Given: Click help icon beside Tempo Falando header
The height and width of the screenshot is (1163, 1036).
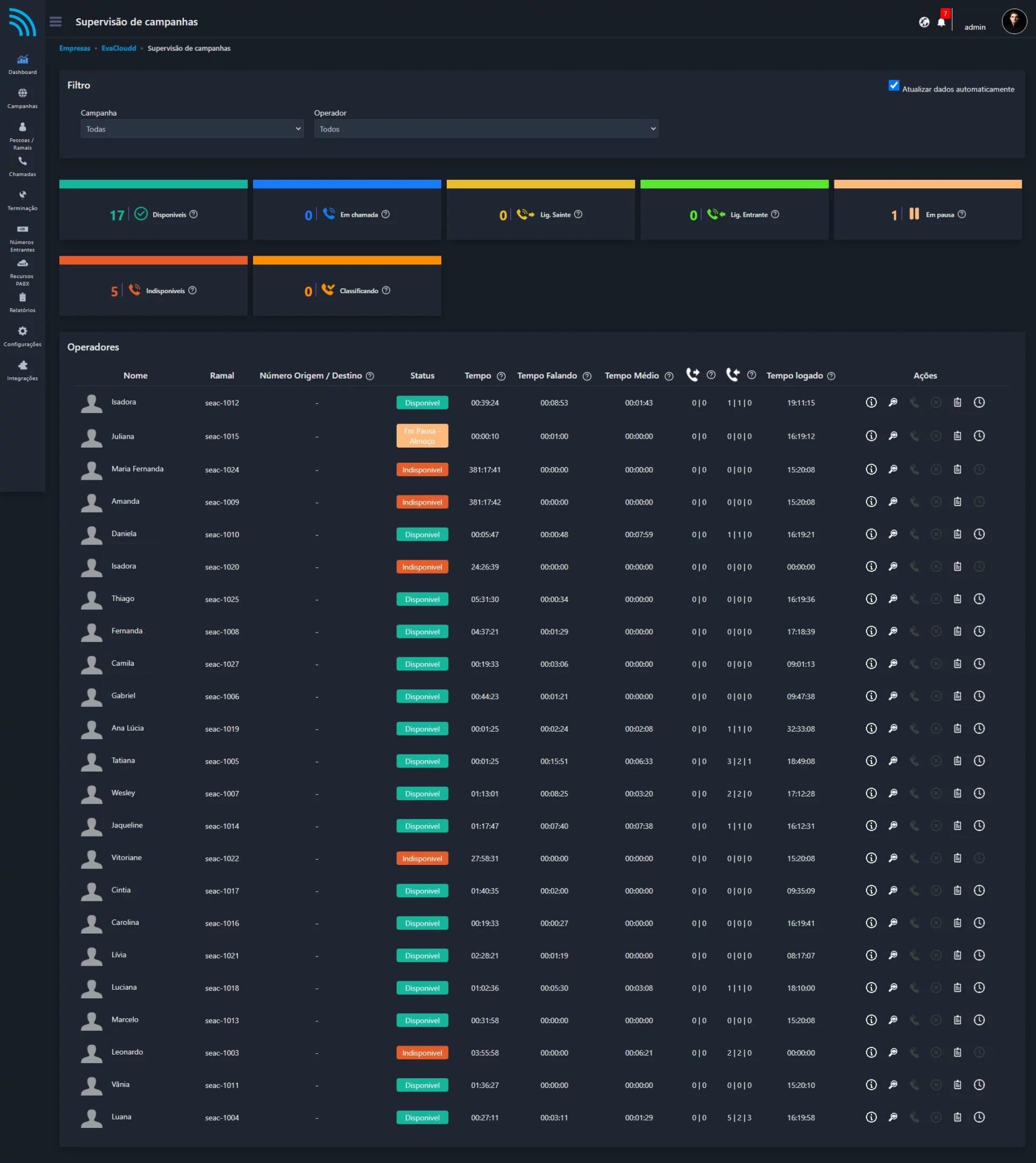Looking at the screenshot, I should click(587, 376).
